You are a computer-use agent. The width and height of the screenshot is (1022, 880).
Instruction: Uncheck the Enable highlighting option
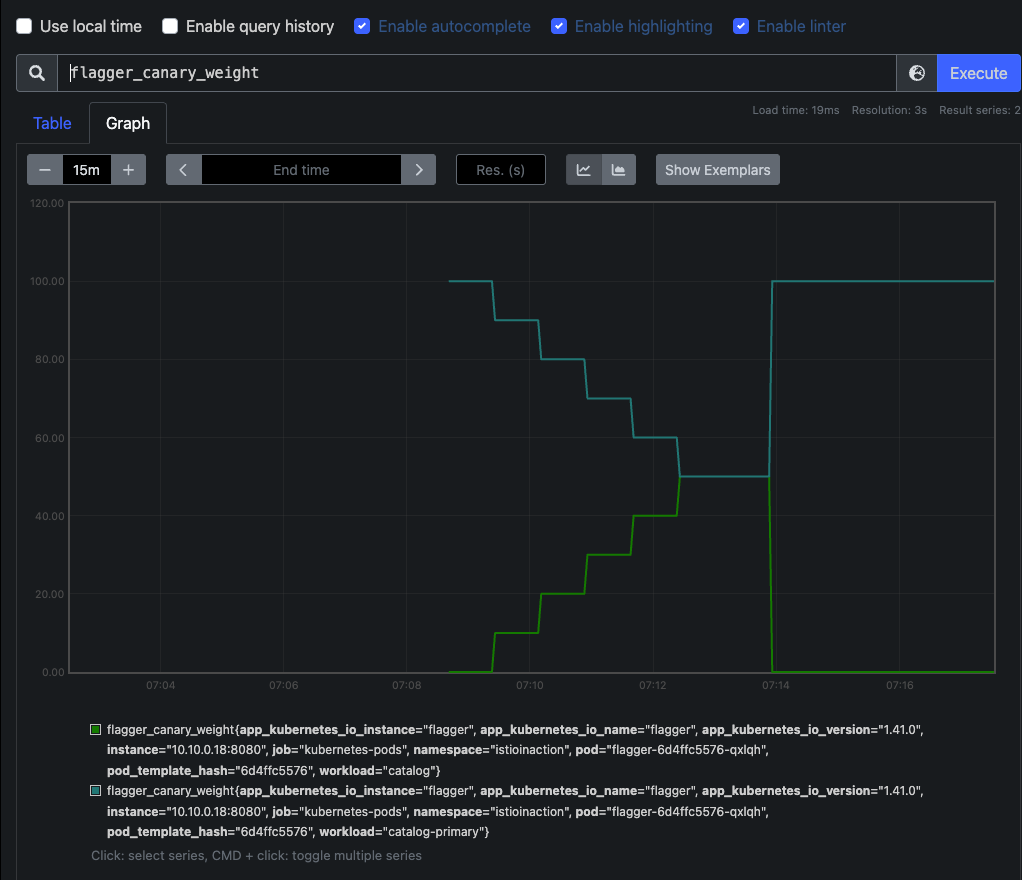(x=559, y=26)
